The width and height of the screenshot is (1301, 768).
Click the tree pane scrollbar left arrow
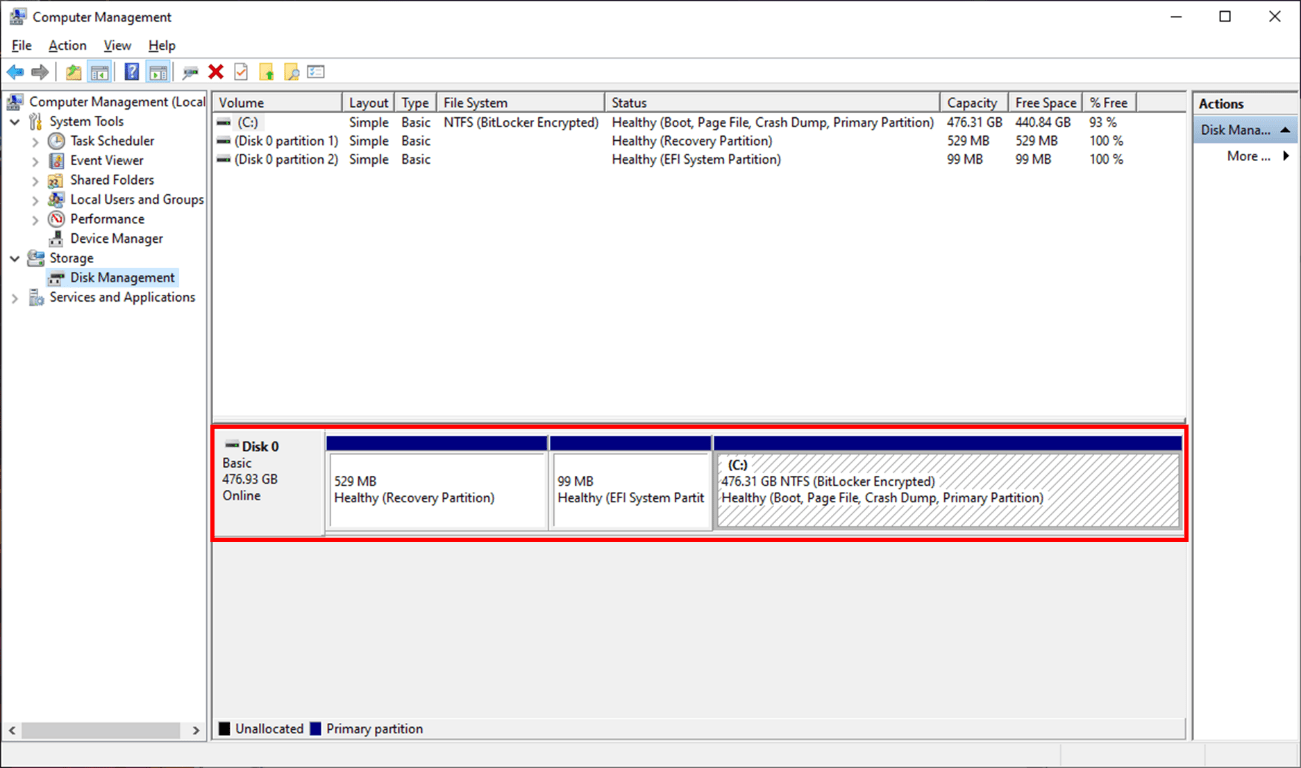[x=13, y=731]
